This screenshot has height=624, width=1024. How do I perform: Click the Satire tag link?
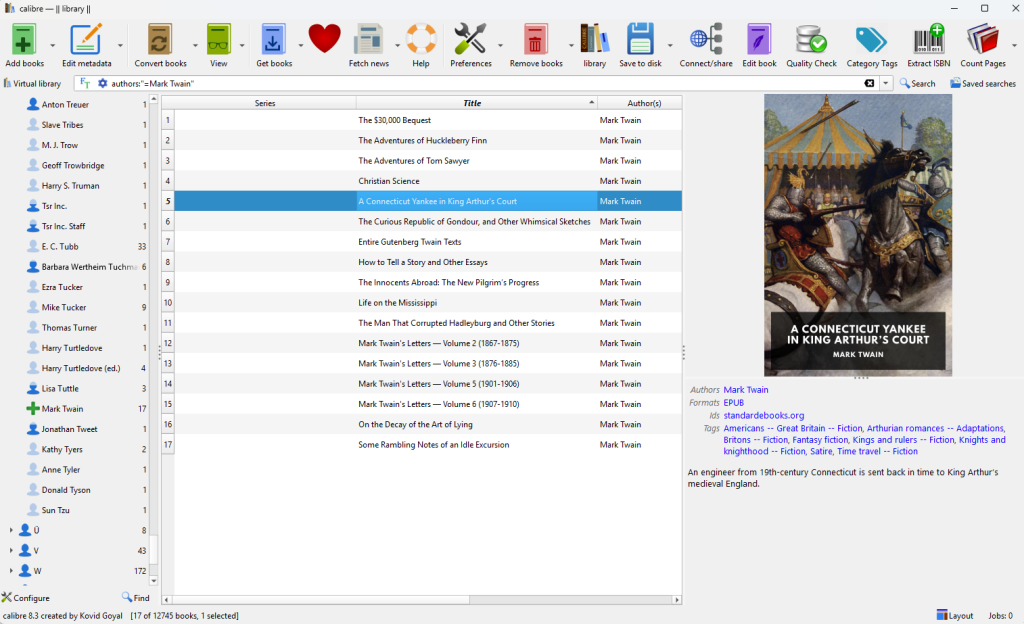pos(821,451)
